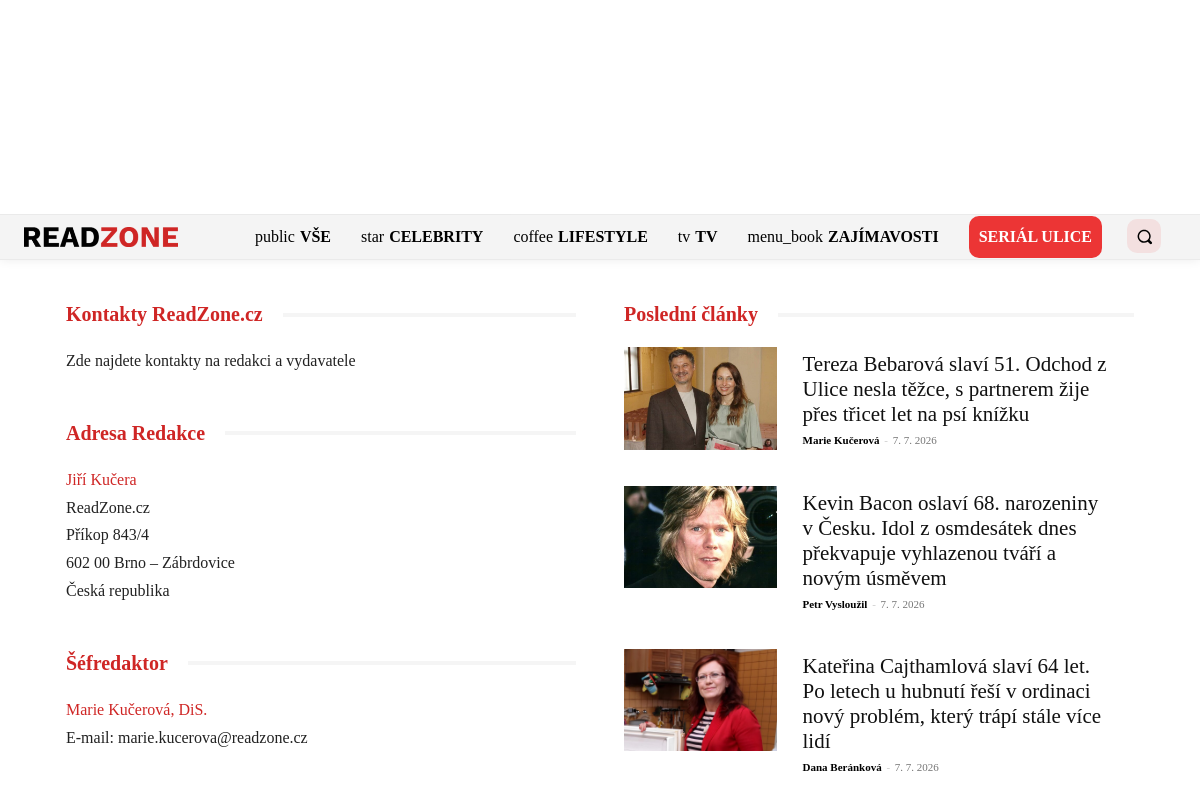Click the intro text about redakci a vydavatele
This screenshot has width=1200, height=800.
click(x=211, y=361)
